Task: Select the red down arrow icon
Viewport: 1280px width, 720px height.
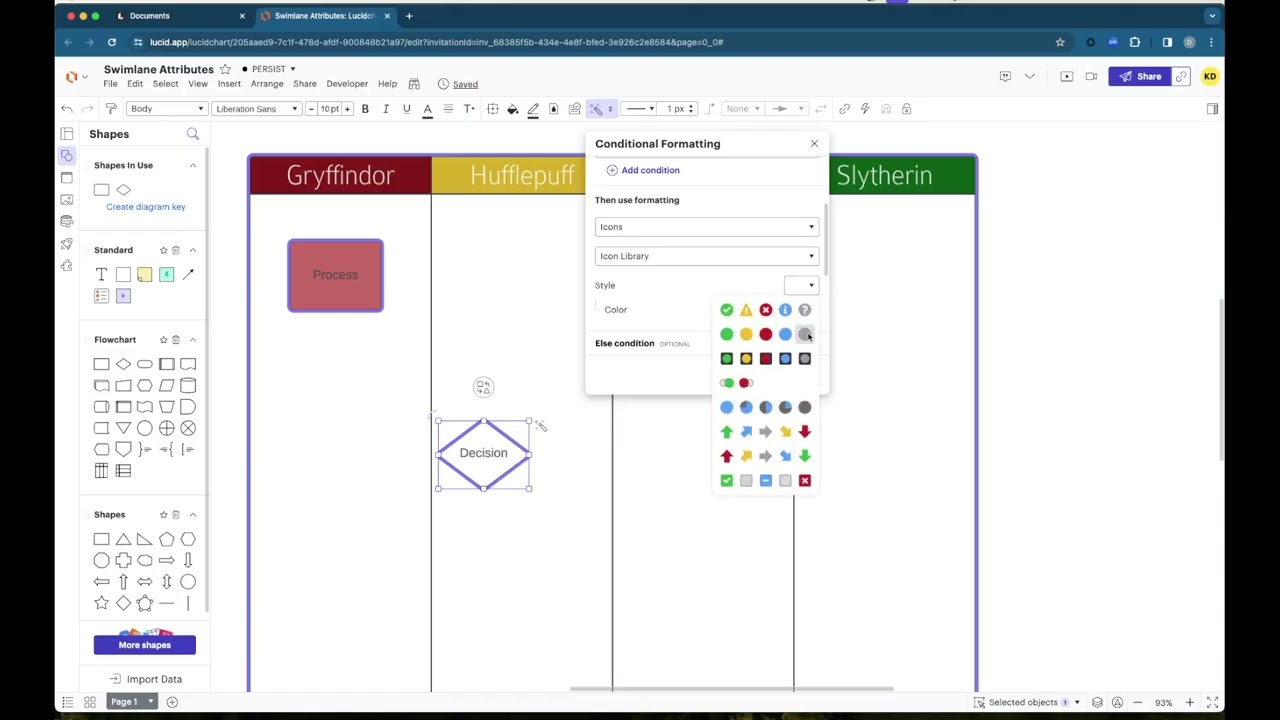Action: (x=805, y=432)
